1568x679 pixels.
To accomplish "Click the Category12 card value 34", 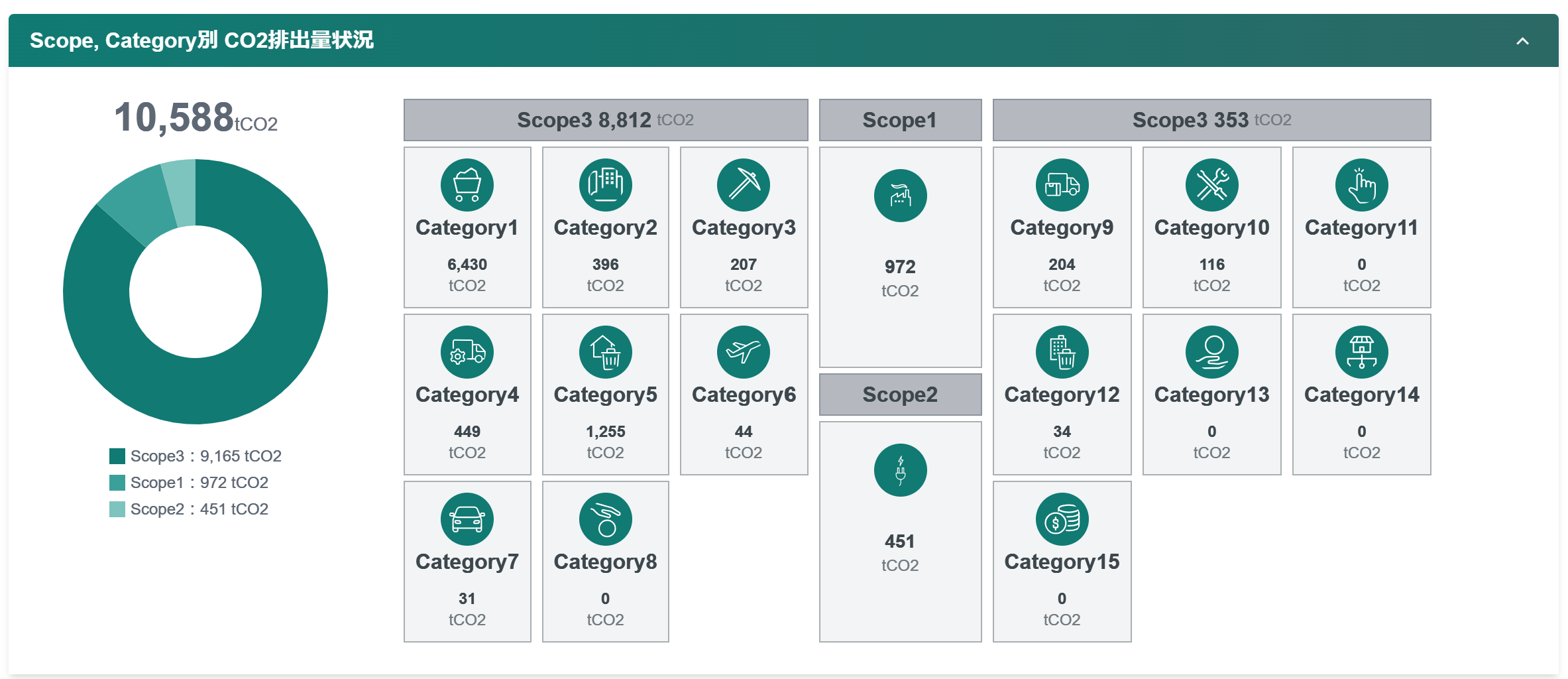I will pos(1062,432).
